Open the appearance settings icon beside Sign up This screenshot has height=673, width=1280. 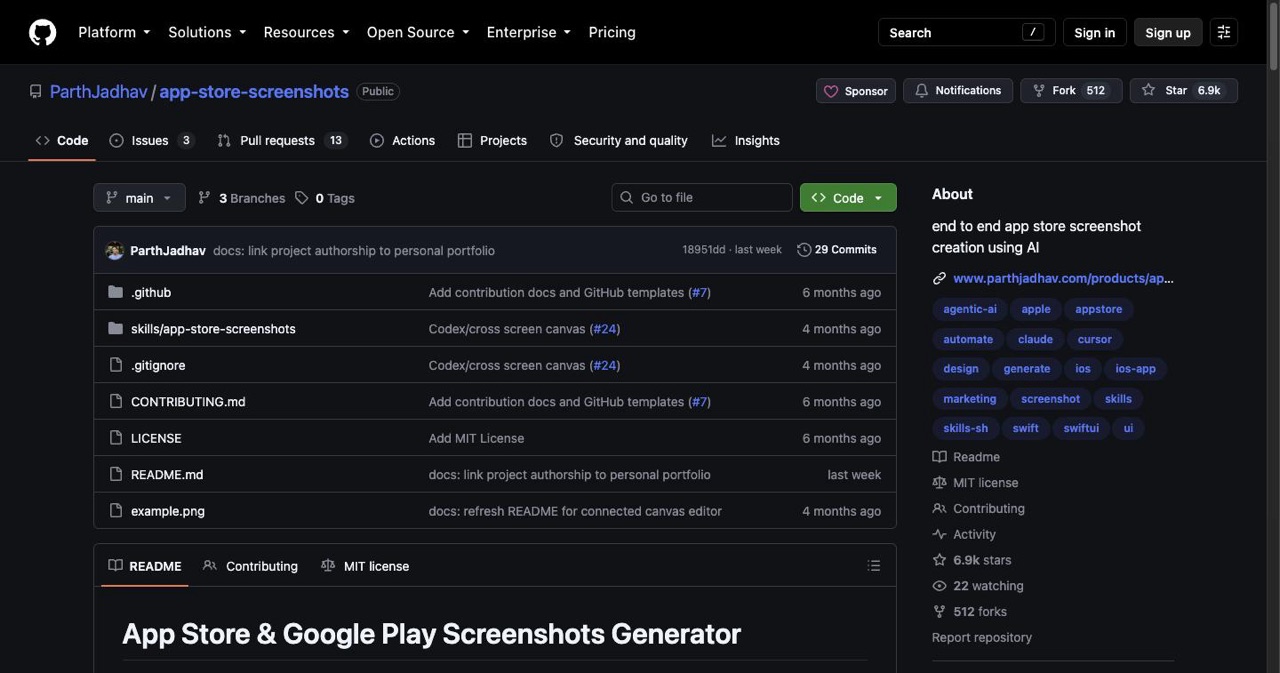[x=1224, y=32]
